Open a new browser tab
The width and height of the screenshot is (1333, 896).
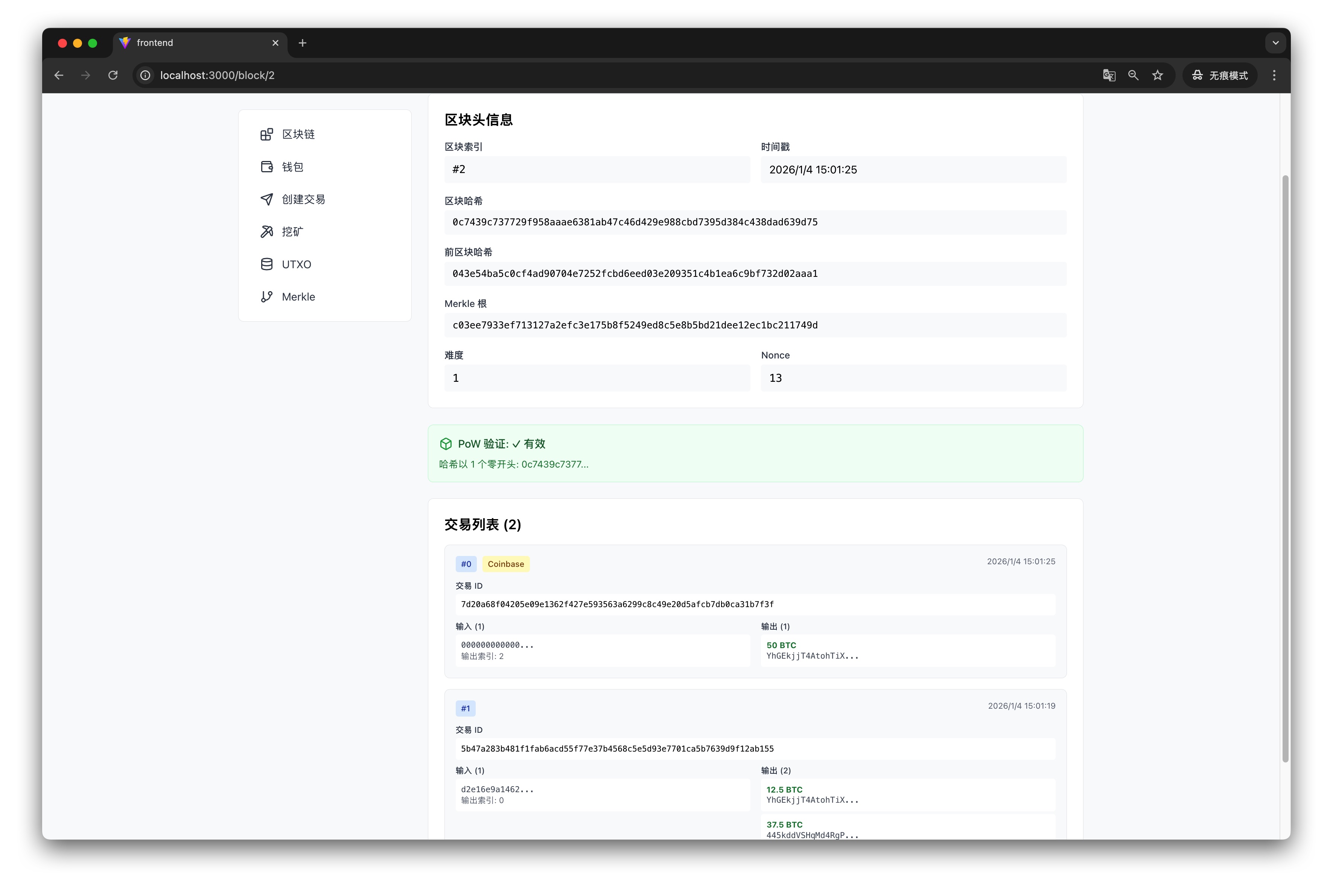click(x=302, y=43)
